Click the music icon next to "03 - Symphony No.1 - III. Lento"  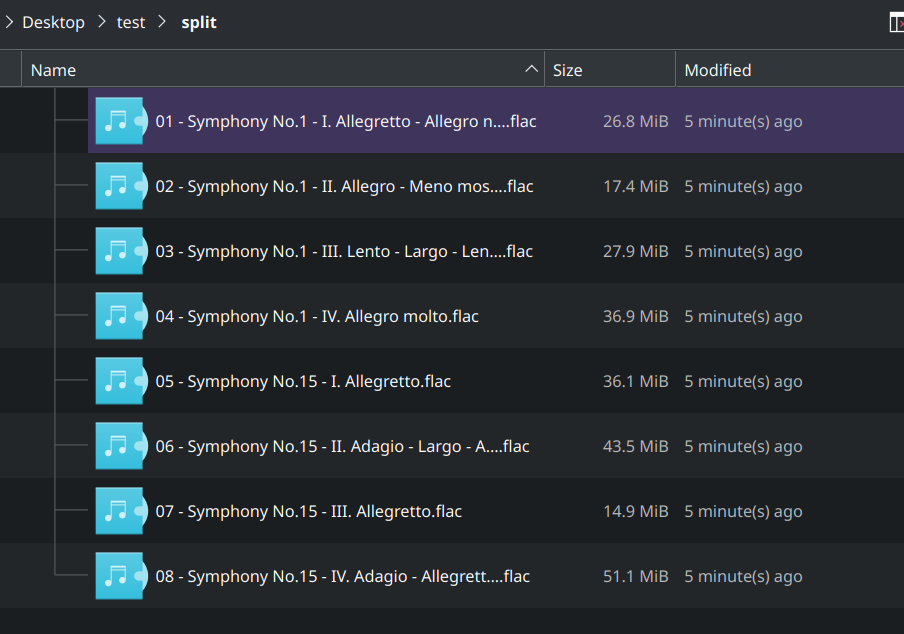[x=121, y=250]
